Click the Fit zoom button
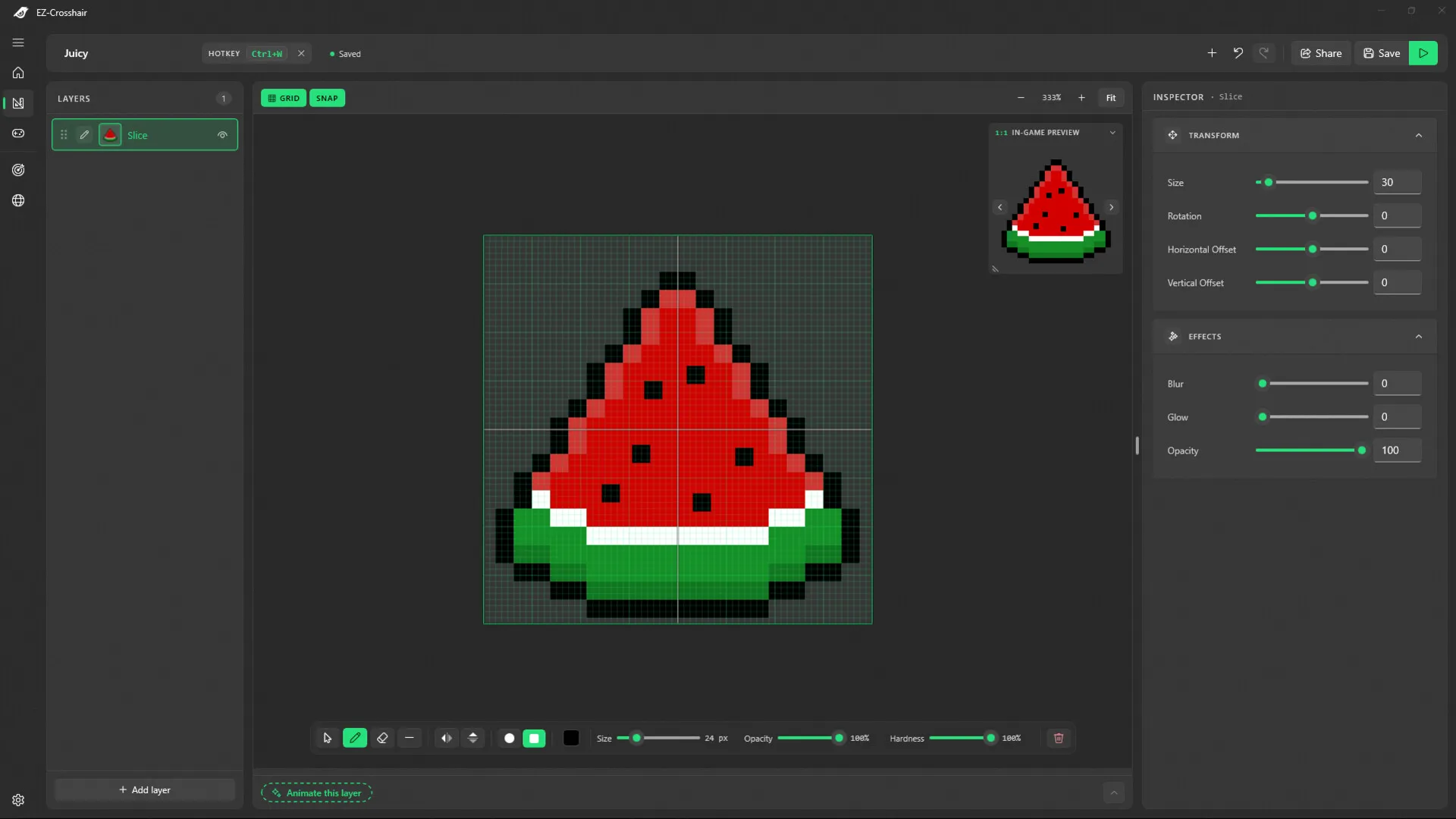Screen dimensions: 1456x819 click(1111, 98)
